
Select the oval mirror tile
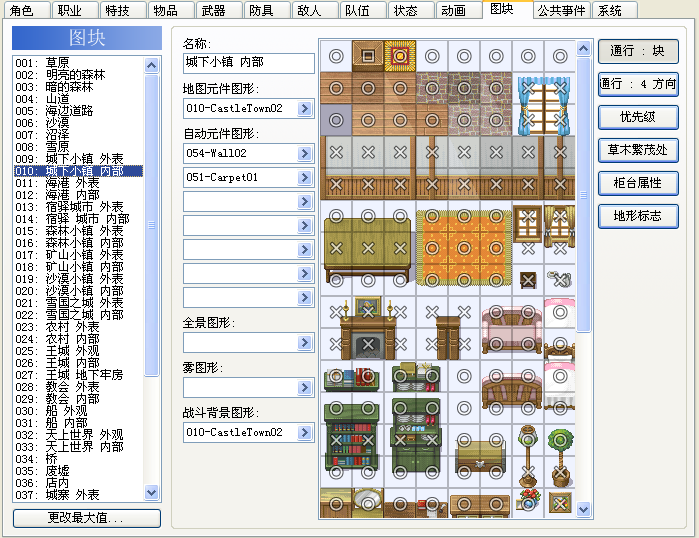[368, 504]
